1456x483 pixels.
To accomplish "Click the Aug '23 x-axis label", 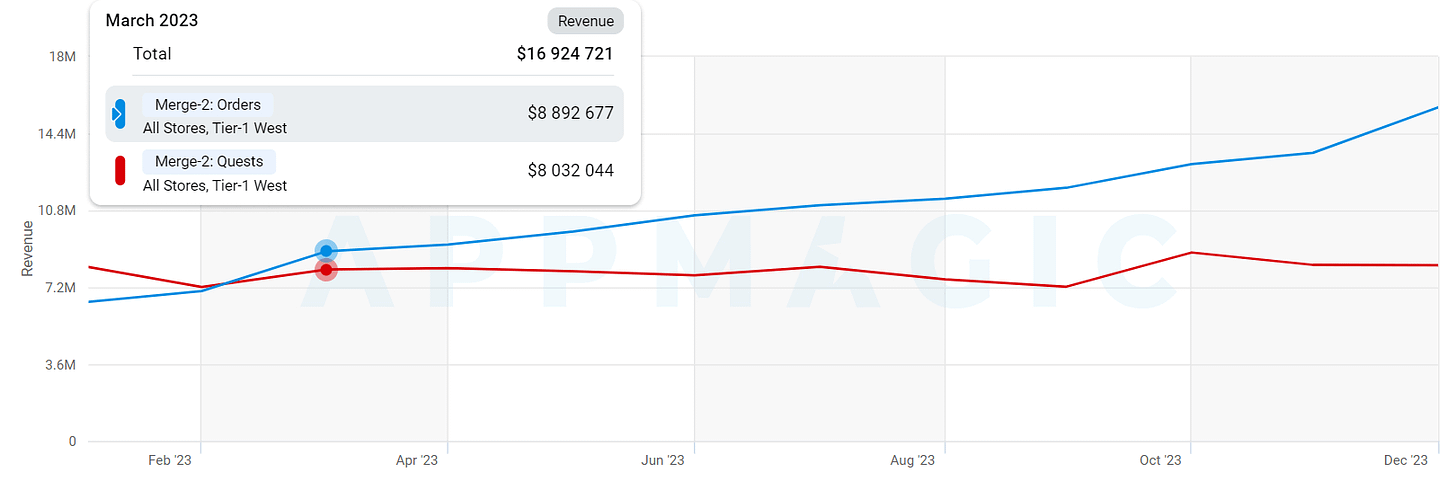I will click(912, 461).
